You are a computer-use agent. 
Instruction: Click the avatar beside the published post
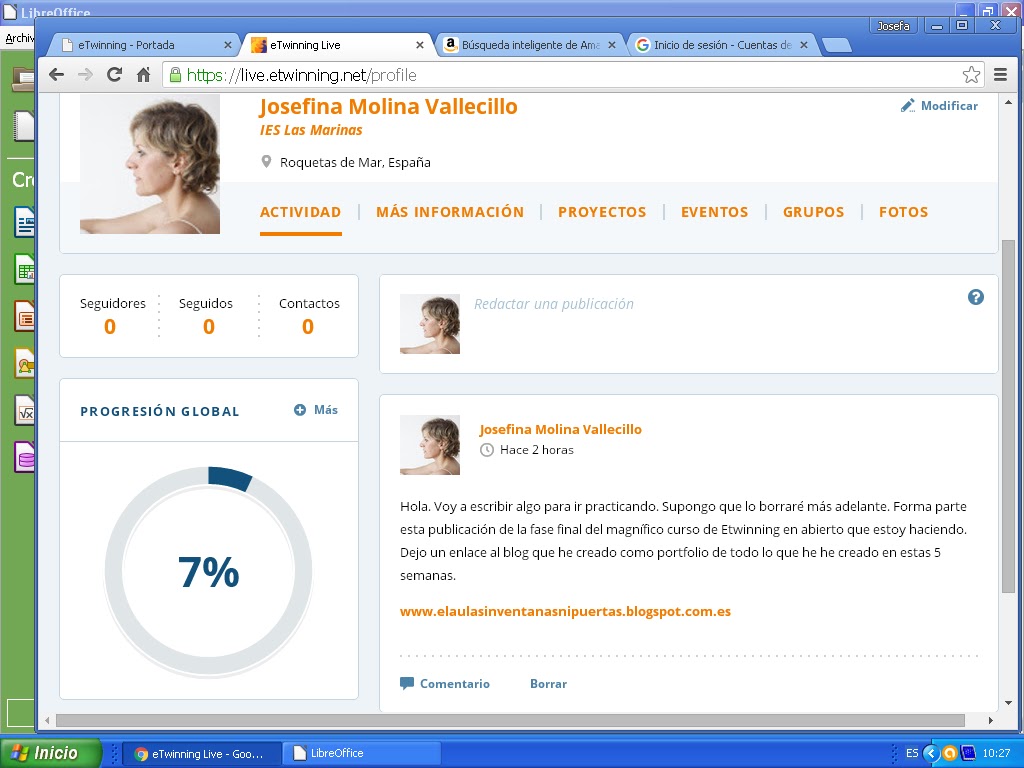point(430,445)
